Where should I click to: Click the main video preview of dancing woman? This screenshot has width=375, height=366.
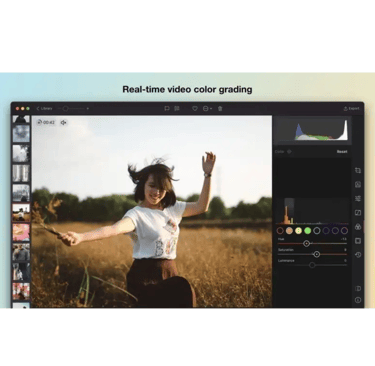[152, 211]
